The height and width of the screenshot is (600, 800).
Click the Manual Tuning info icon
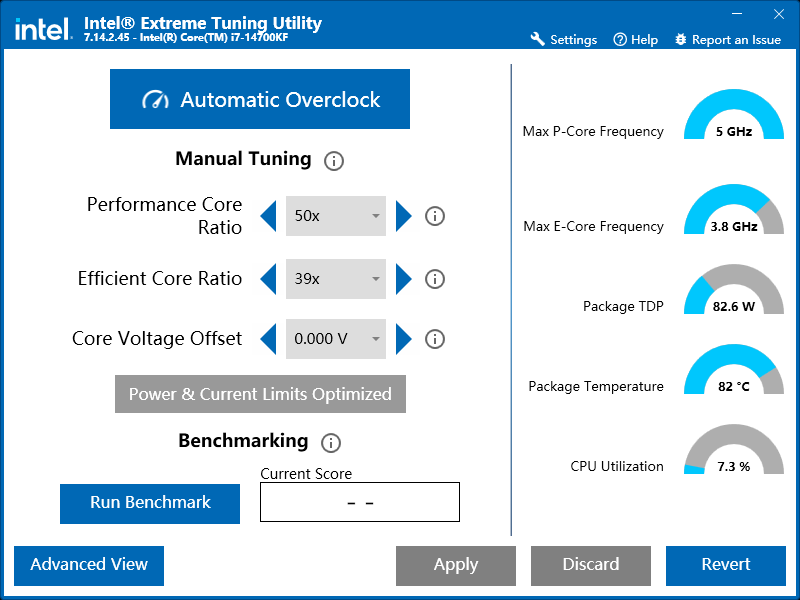pos(334,160)
